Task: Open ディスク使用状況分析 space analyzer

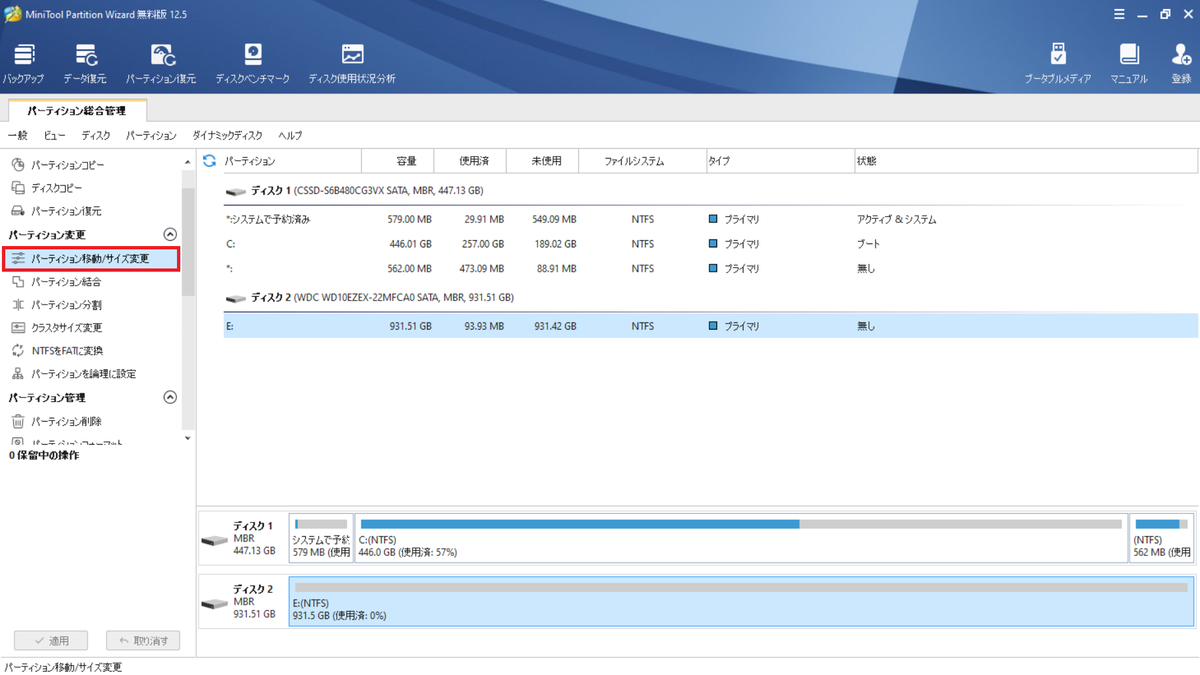Action: click(352, 64)
